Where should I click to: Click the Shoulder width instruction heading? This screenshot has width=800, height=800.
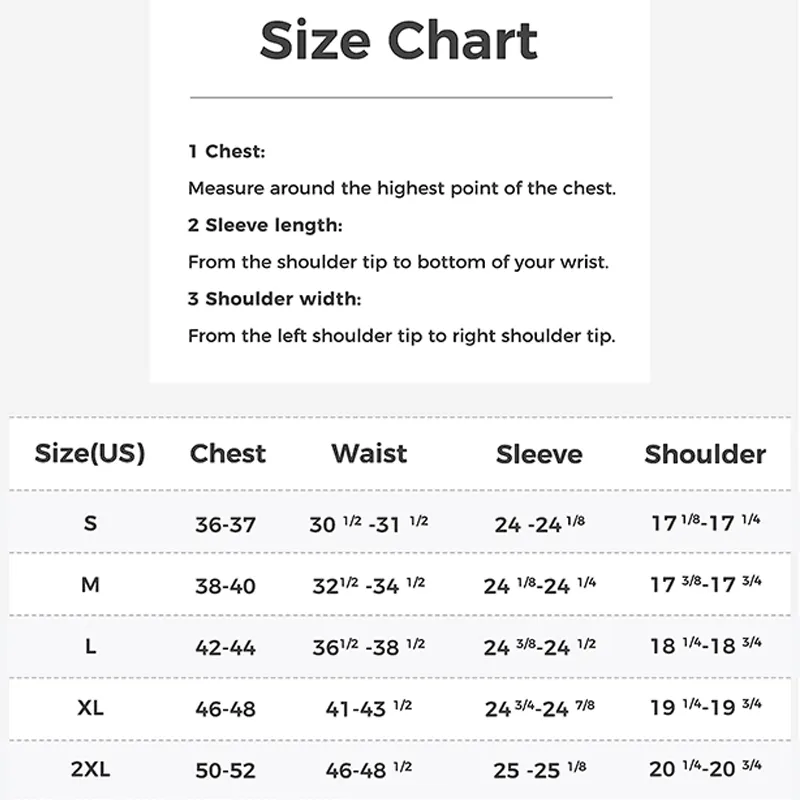click(274, 299)
